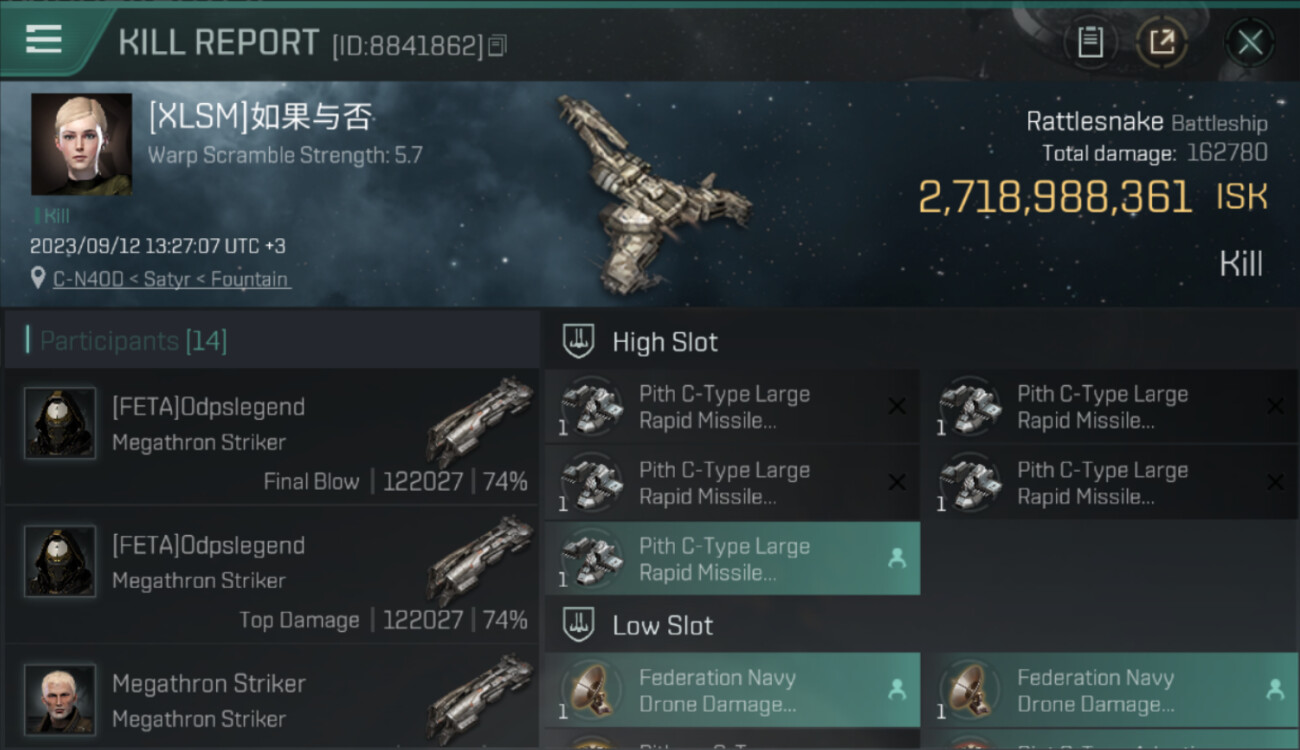Image resolution: width=1300 pixels, height=750 pixels.
Task: Close the kill report window
Action: click(1249, 43)
